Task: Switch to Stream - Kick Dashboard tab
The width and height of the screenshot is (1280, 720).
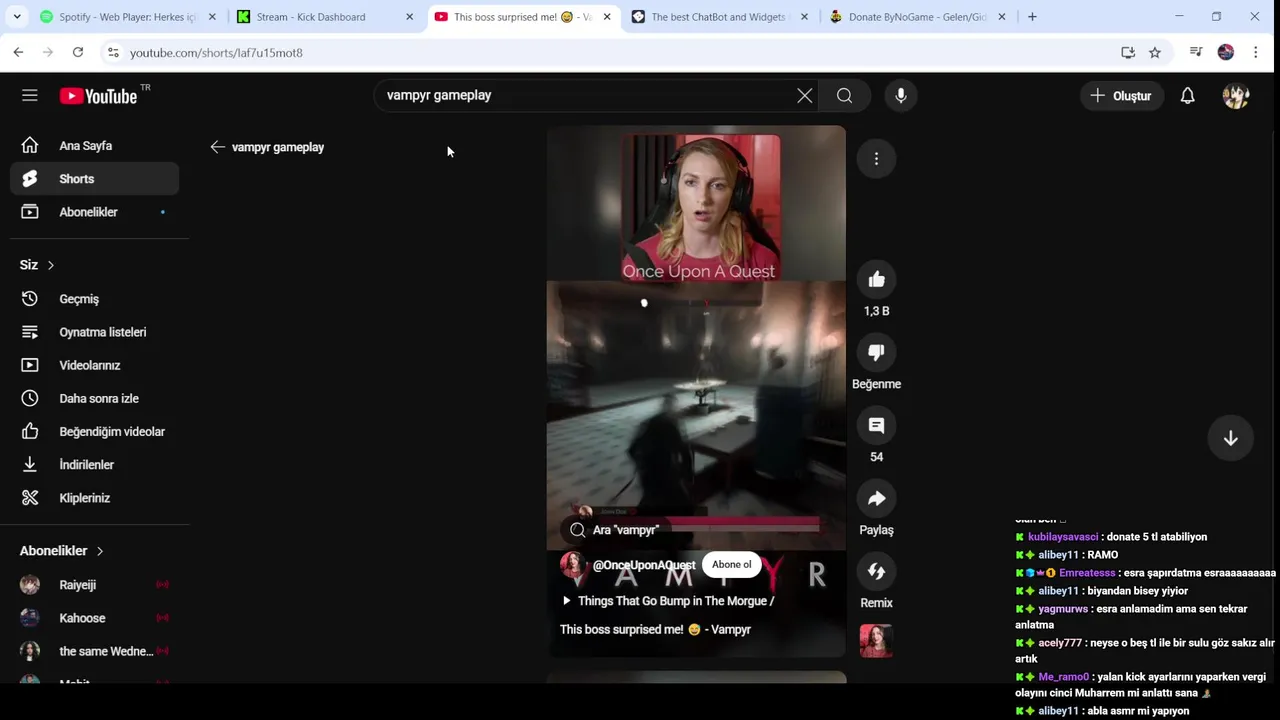Action: (x=326, y=17)
